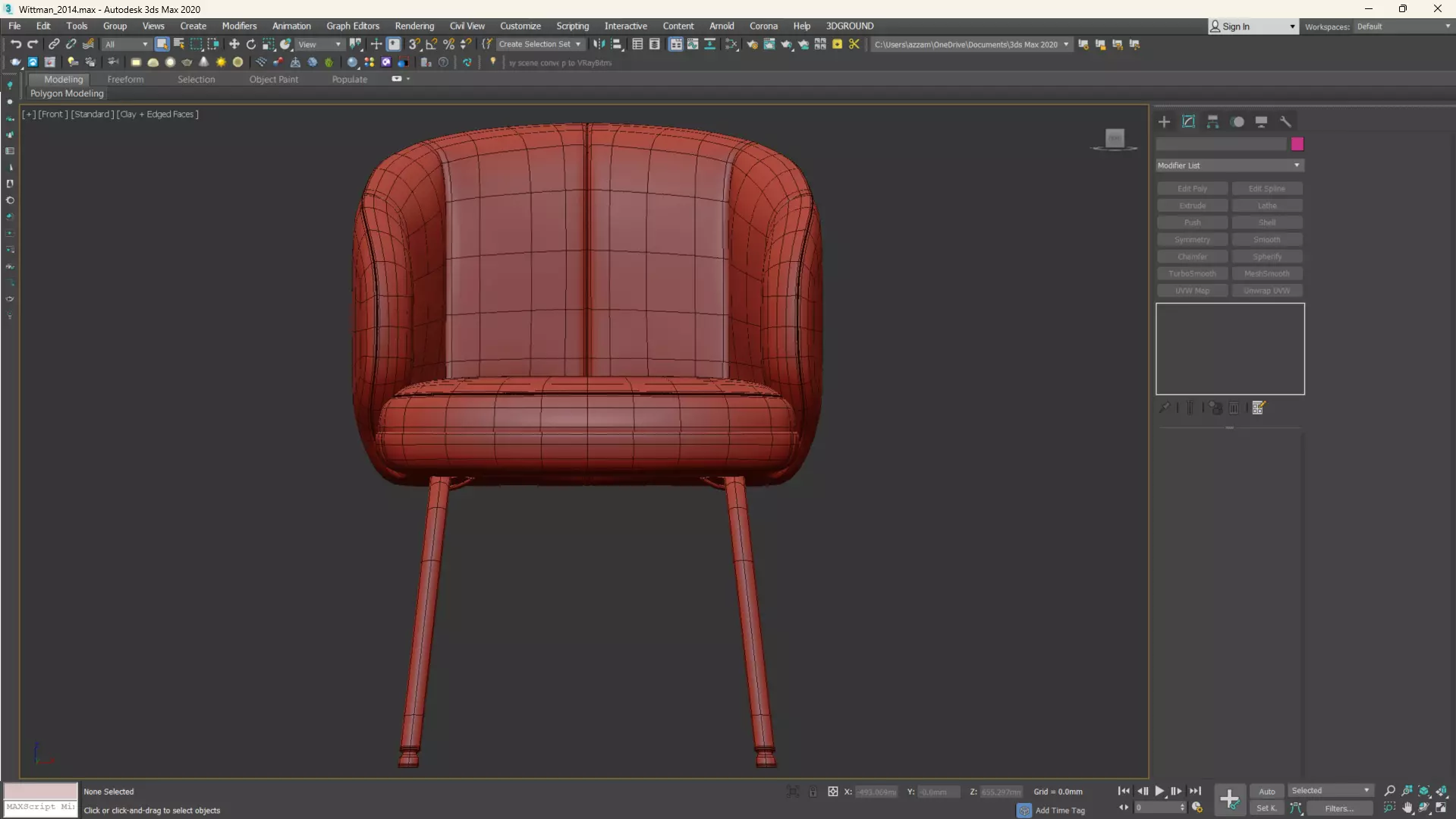The image size is (1456, 819).
Task: Switch to the Object Paint ribbon tab
Action: click(x=273, y=79)
